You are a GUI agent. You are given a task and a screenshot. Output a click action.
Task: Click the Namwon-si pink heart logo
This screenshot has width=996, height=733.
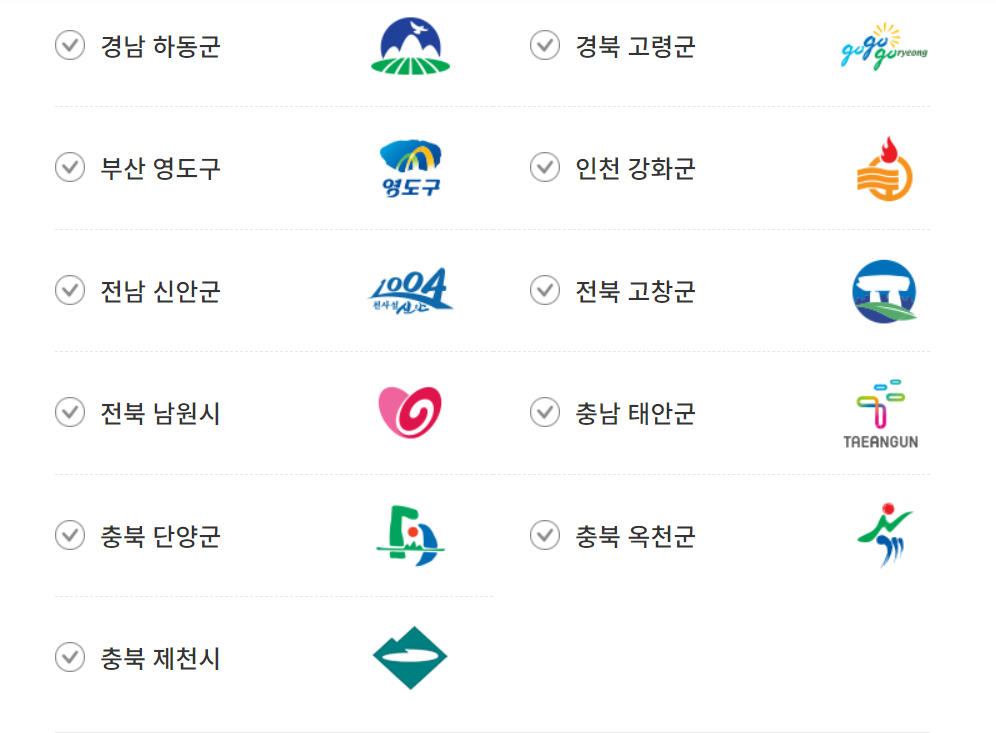(410, 412)
